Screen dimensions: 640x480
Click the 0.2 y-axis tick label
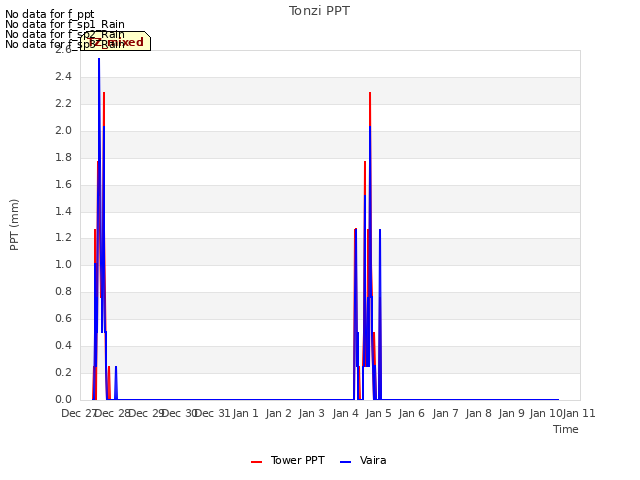63,372
